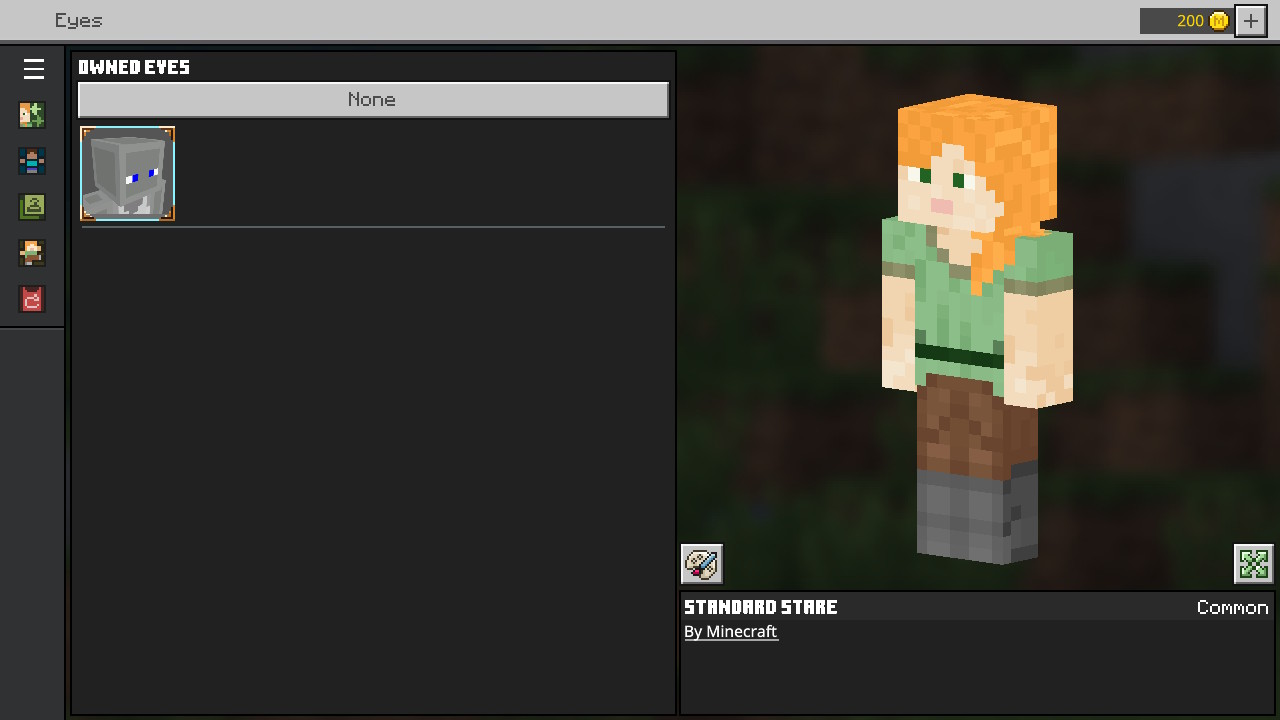Select the Standard Stare eyes thumbnail

[x=128, y=173]
